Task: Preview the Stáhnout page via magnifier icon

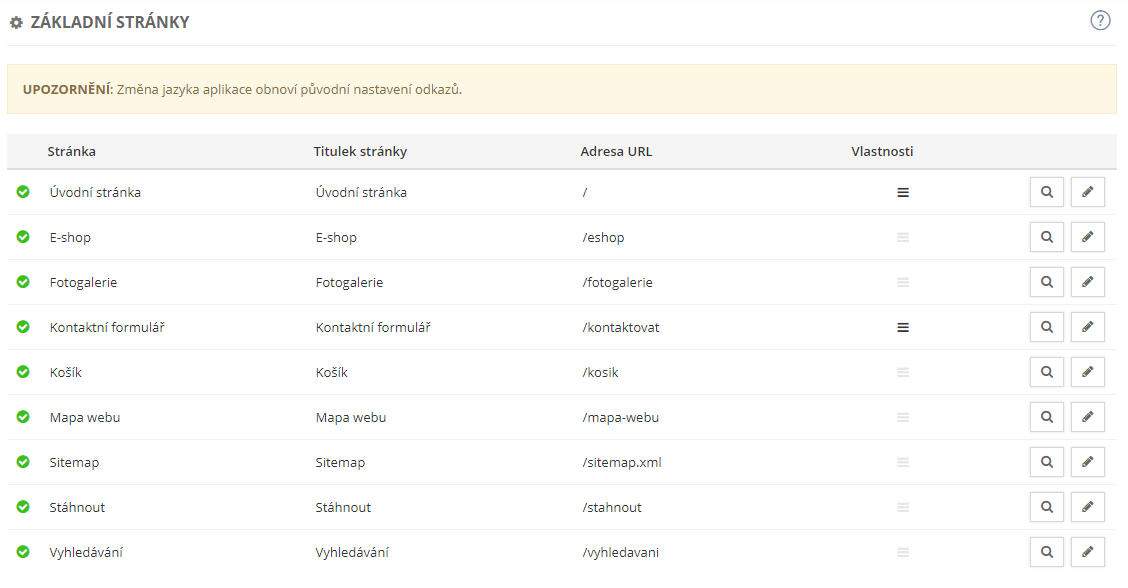Action: coord(1047,507)
